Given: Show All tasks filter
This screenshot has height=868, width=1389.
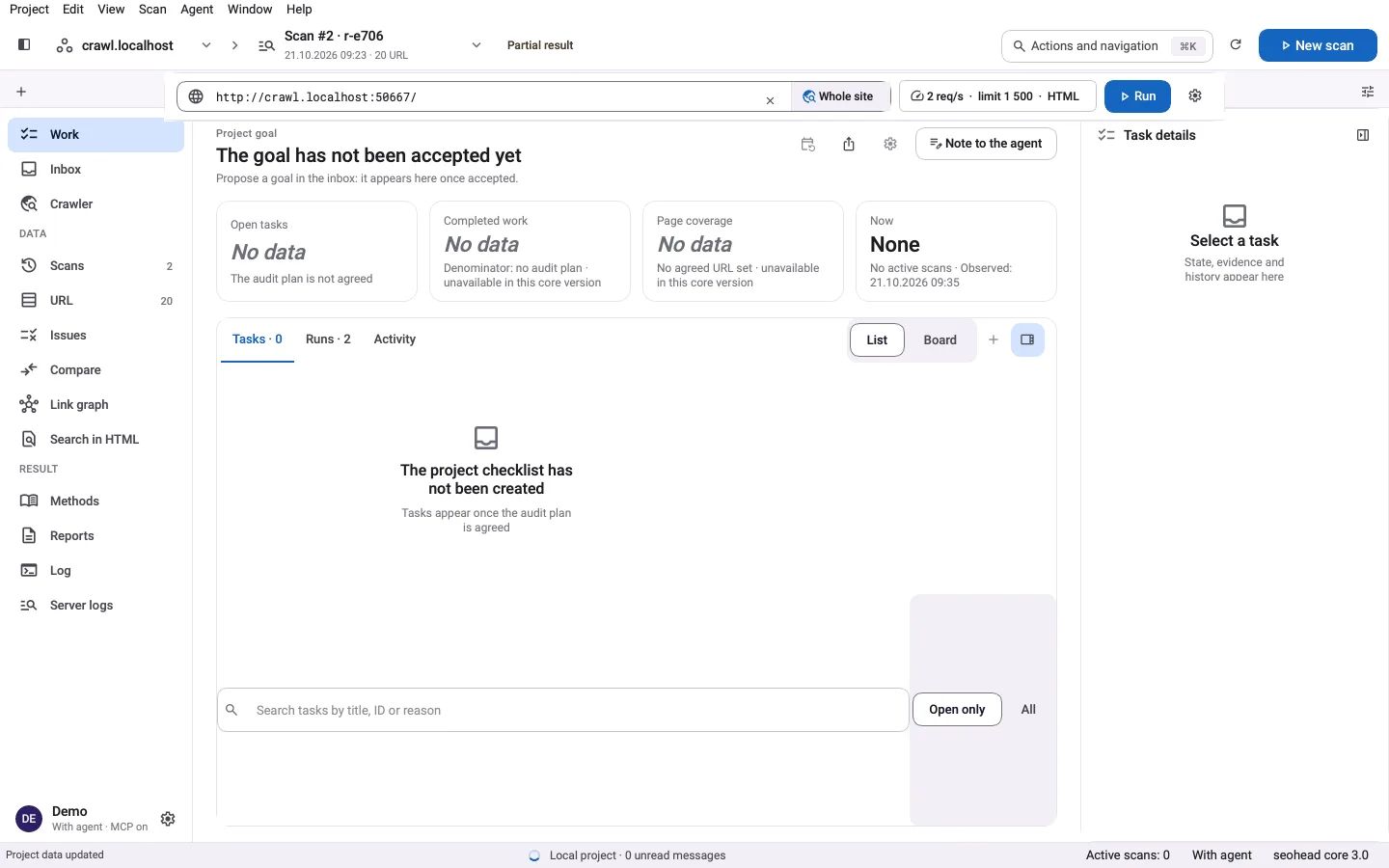Looking at the screenshot, I should tap(1028, 709).
